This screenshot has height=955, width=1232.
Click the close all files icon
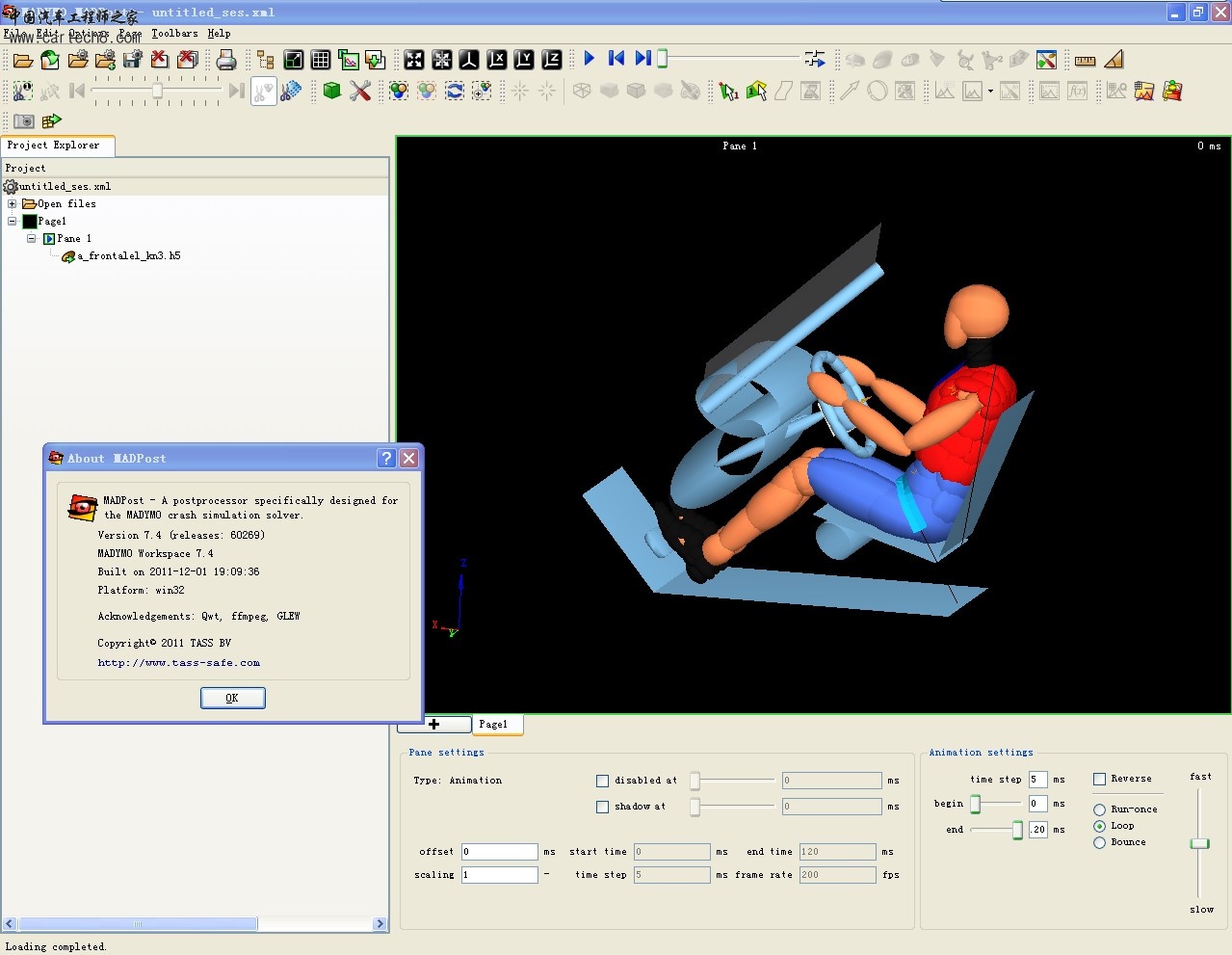coord(188,60)
